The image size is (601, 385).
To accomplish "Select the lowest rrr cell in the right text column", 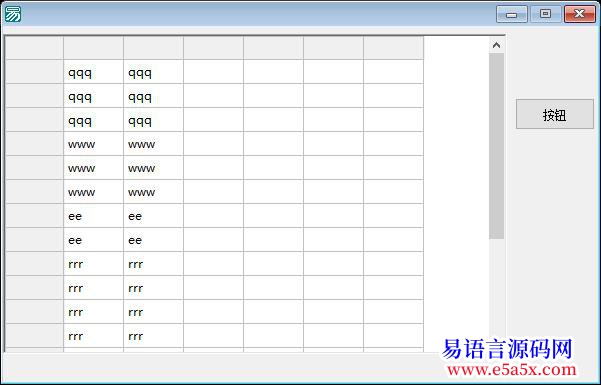I will [153, 336].
